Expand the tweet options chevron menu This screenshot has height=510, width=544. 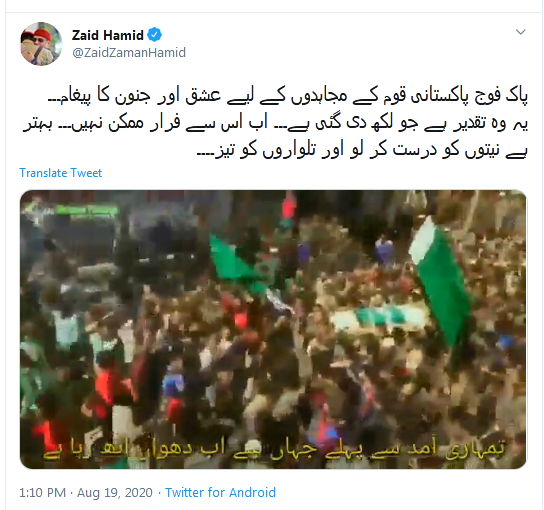(520, 32)
